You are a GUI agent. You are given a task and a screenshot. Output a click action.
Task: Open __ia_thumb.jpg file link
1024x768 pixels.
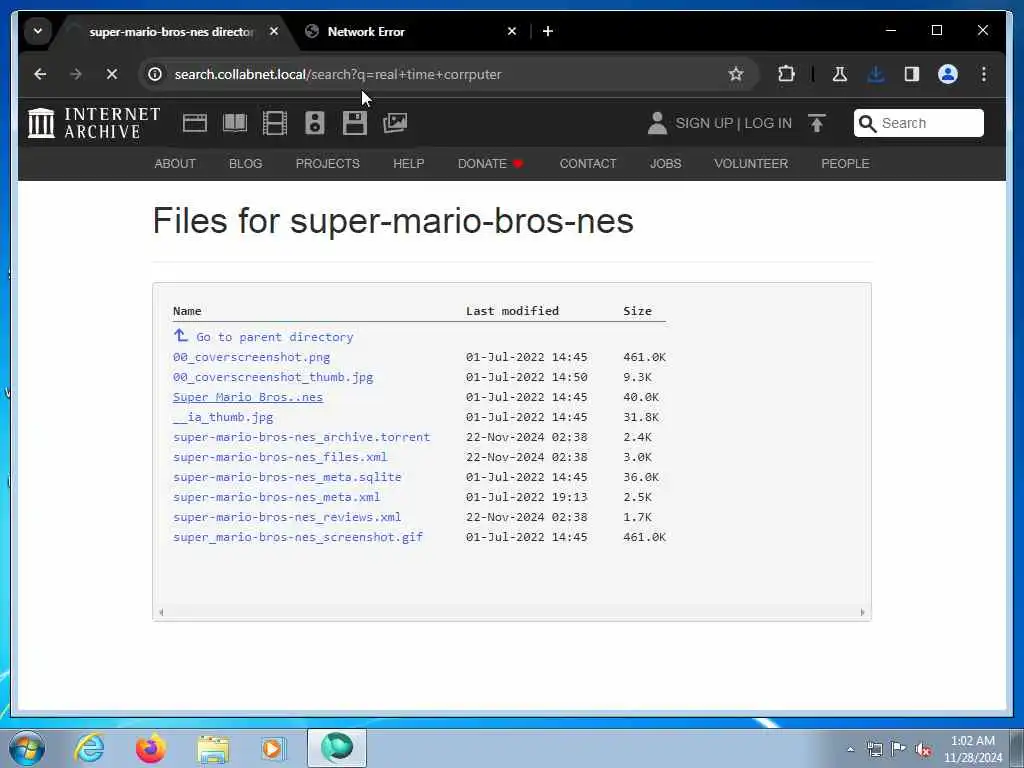pos(223,417)
